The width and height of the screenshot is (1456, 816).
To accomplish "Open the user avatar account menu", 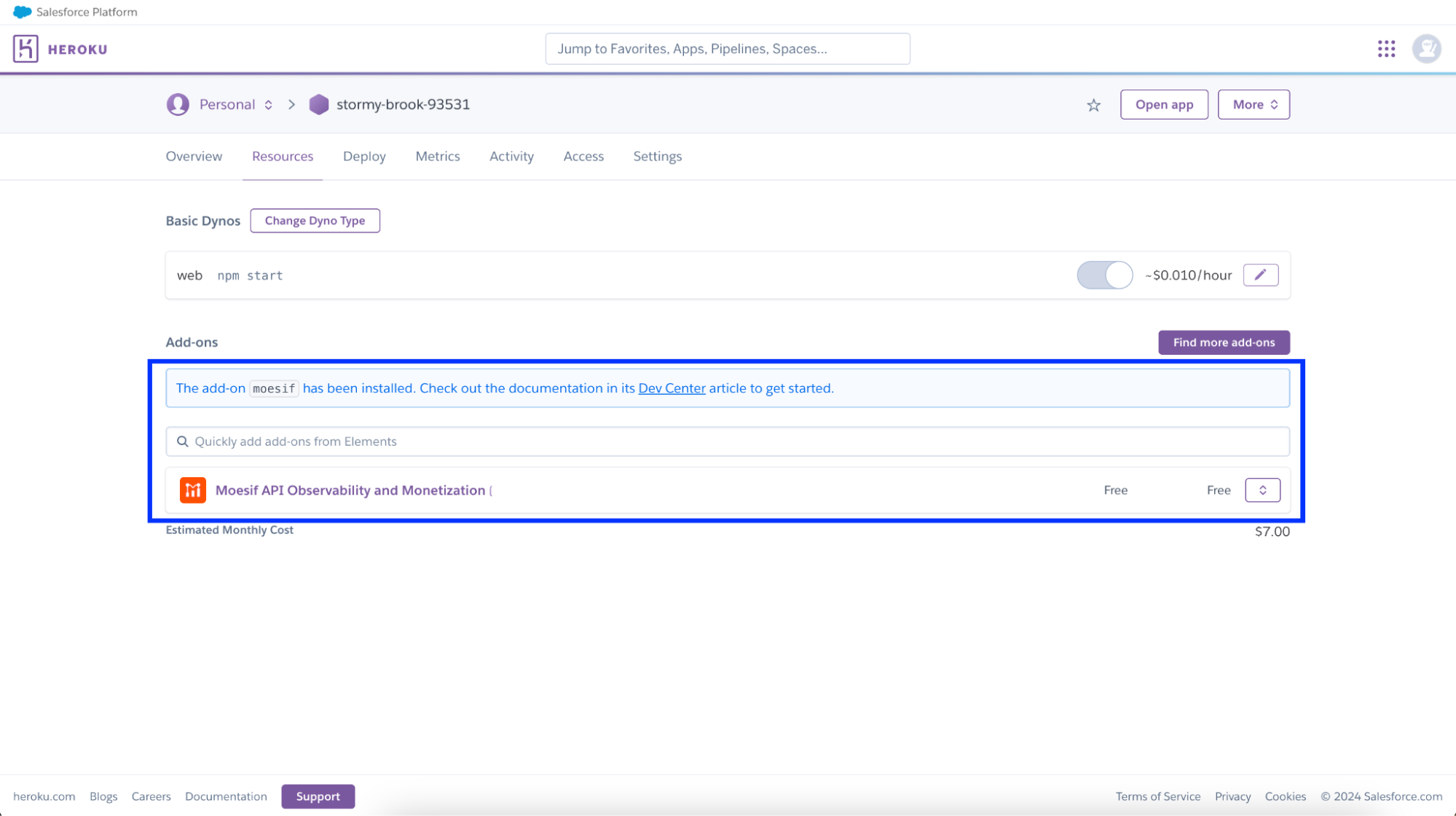I will [x=1426, y=49].
